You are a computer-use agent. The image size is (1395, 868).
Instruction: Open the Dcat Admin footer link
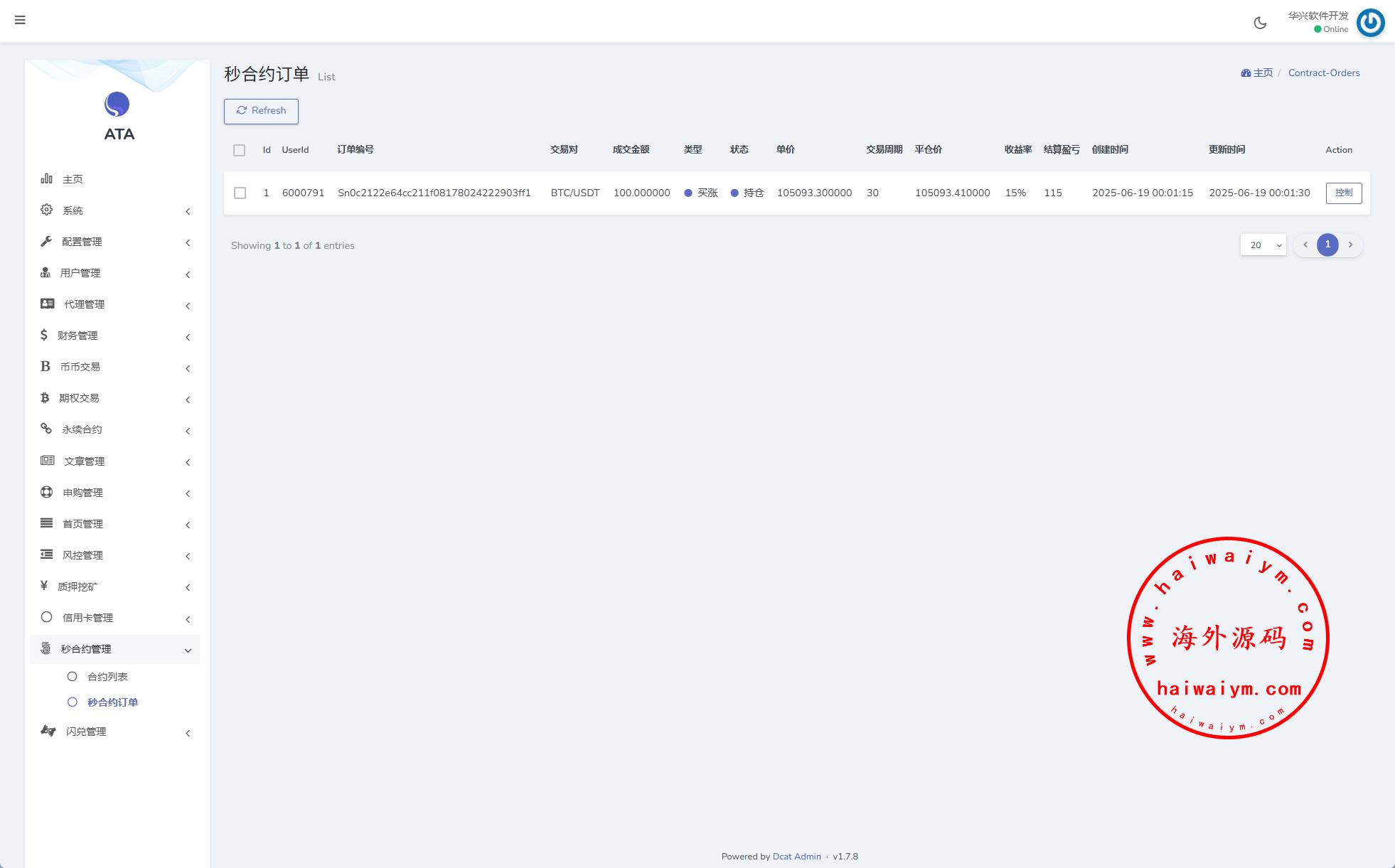click(x=796, y=857)
